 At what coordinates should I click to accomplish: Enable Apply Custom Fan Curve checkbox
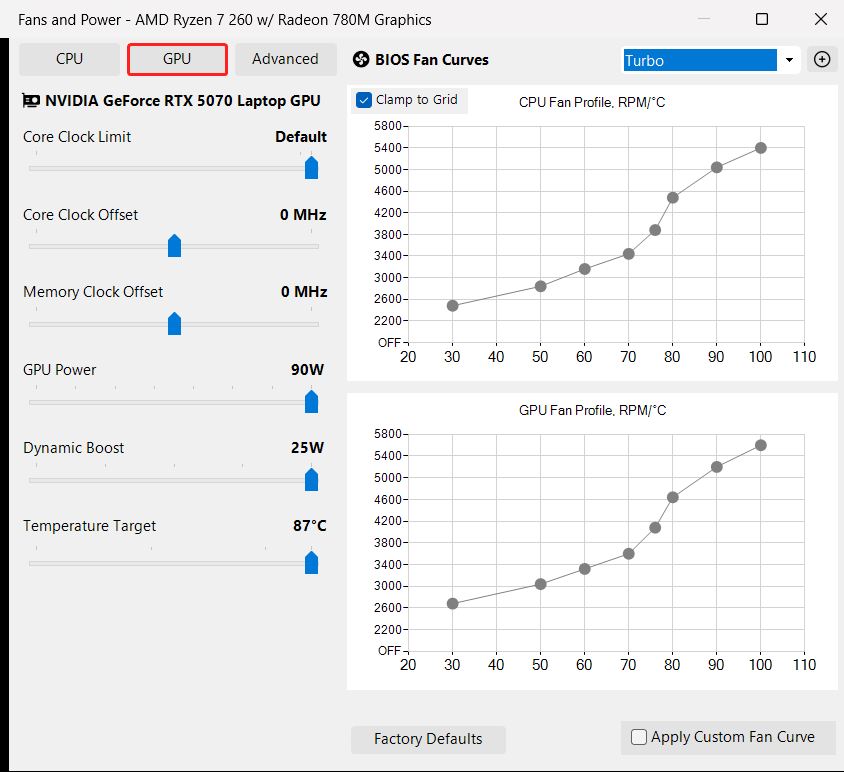(x=639, y=737)
